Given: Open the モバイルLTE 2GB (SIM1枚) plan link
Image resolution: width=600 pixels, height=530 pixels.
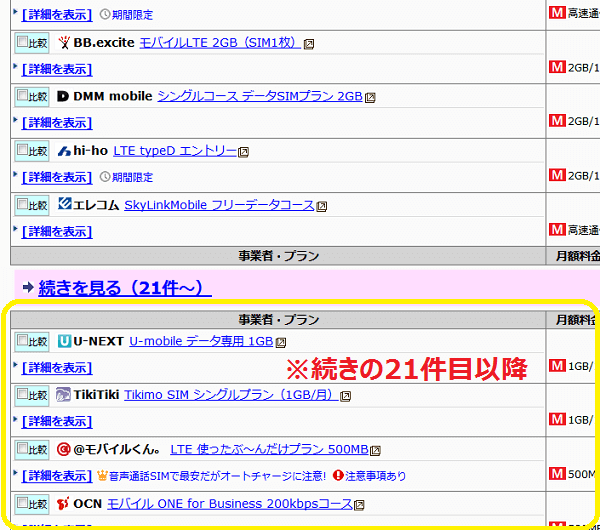Looking at the screenshot, I should pos(220,42).
